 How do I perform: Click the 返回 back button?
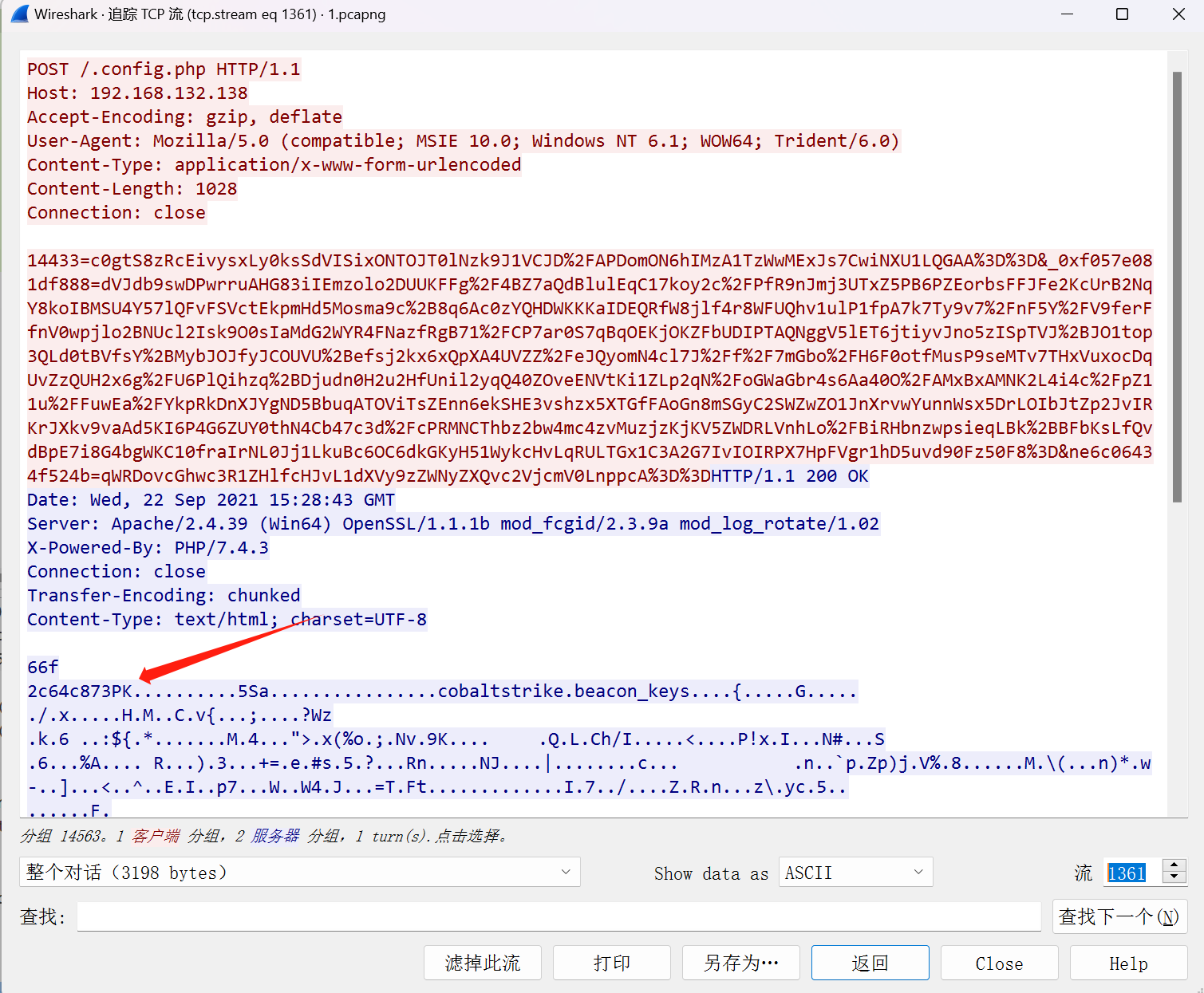870,963
